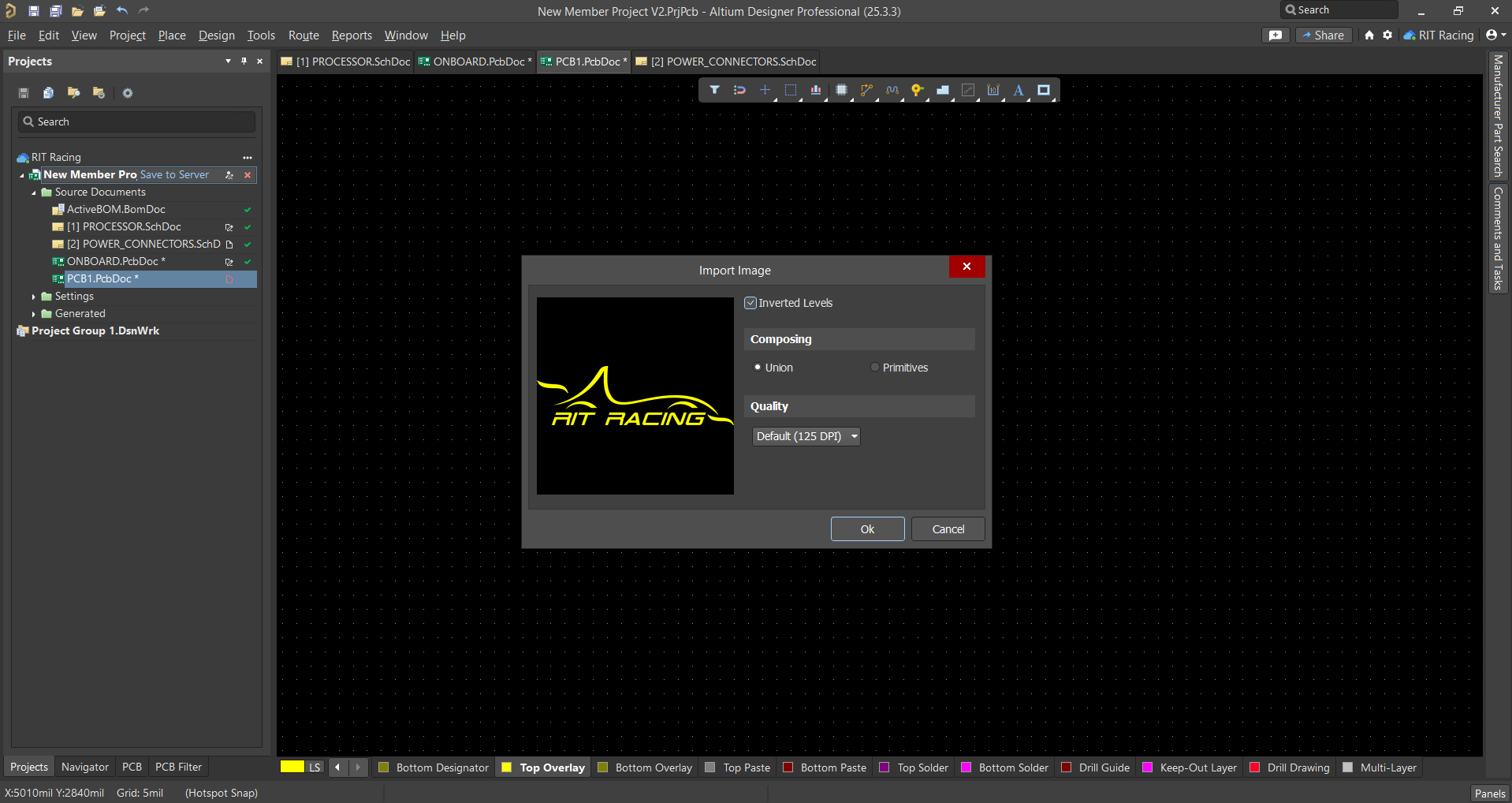
Task: Select the Interactive Length Tuning tool
Action: click(x=892, y=90)
